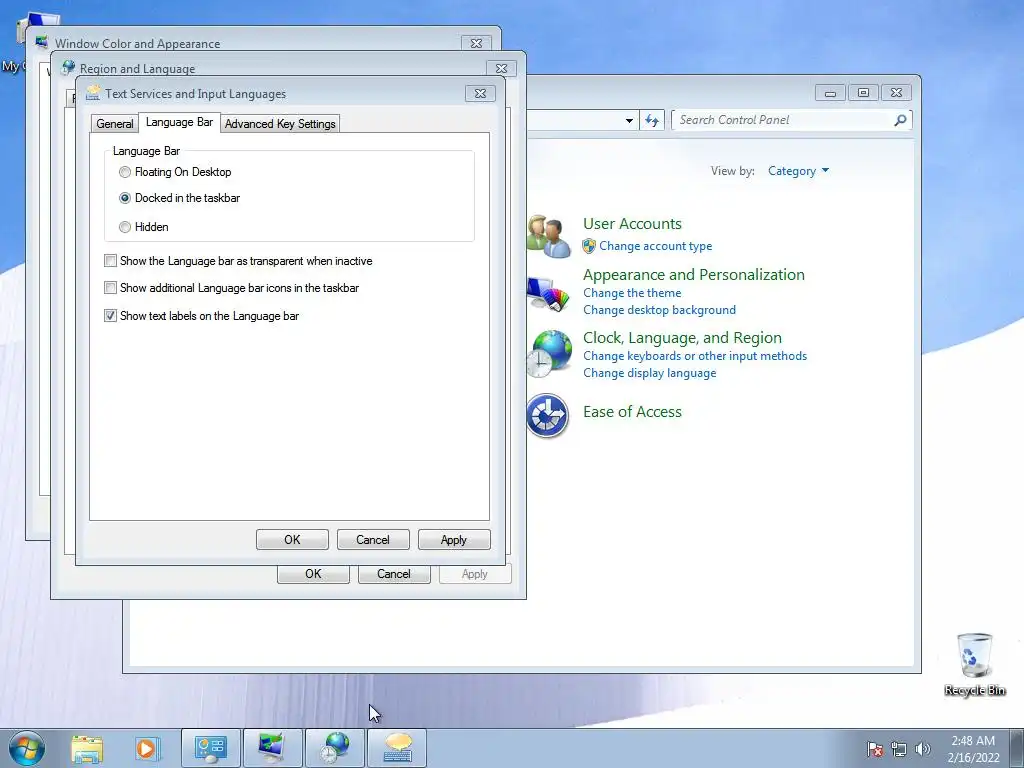
Task: Close the Text Services and Input Languages dialog
Action: tap(480, 93)
